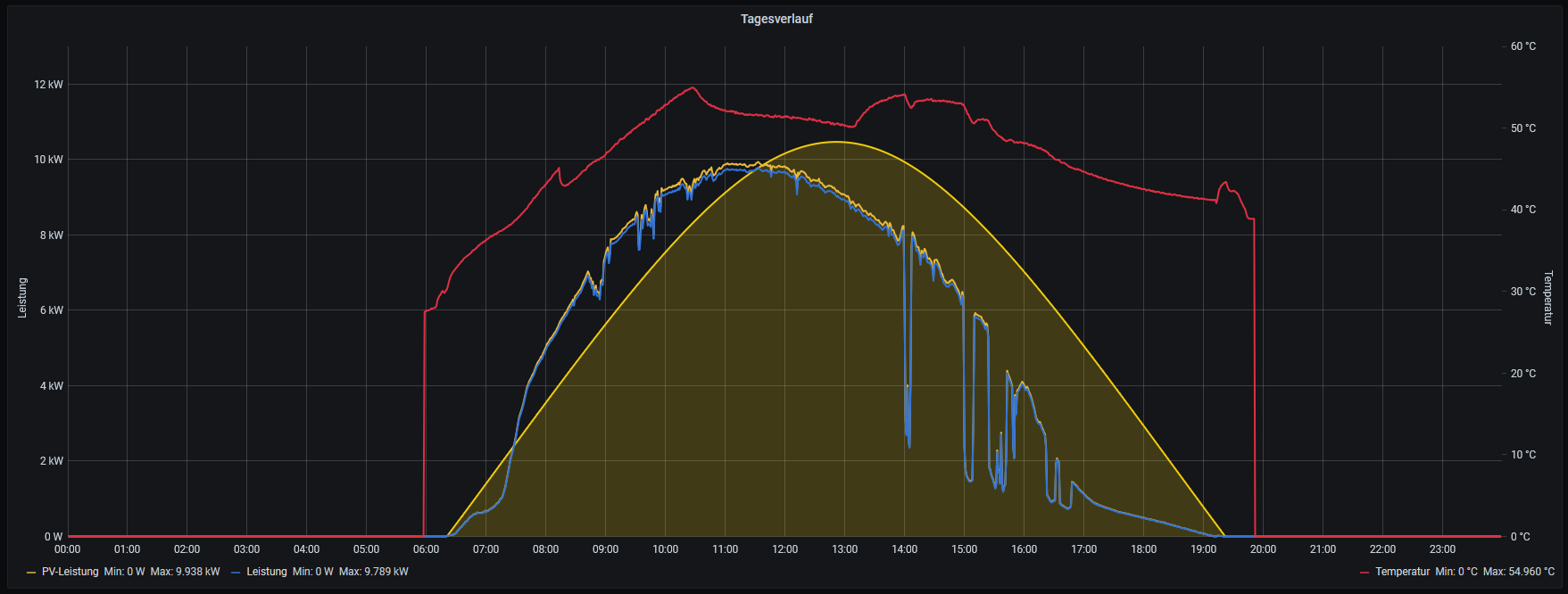Open the Tagesverlauf panel title menu

pos(776,19)
